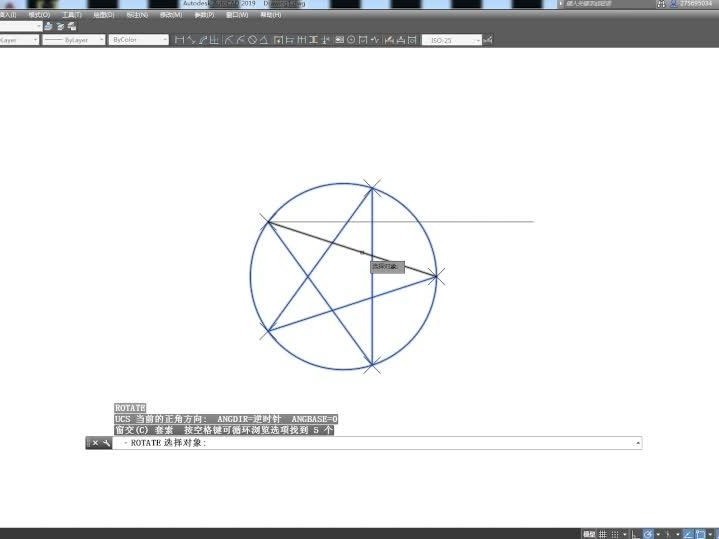Open the 修改(M) menu
The image size is (719, 539).
pyautogui.click(x=171, y=15)
